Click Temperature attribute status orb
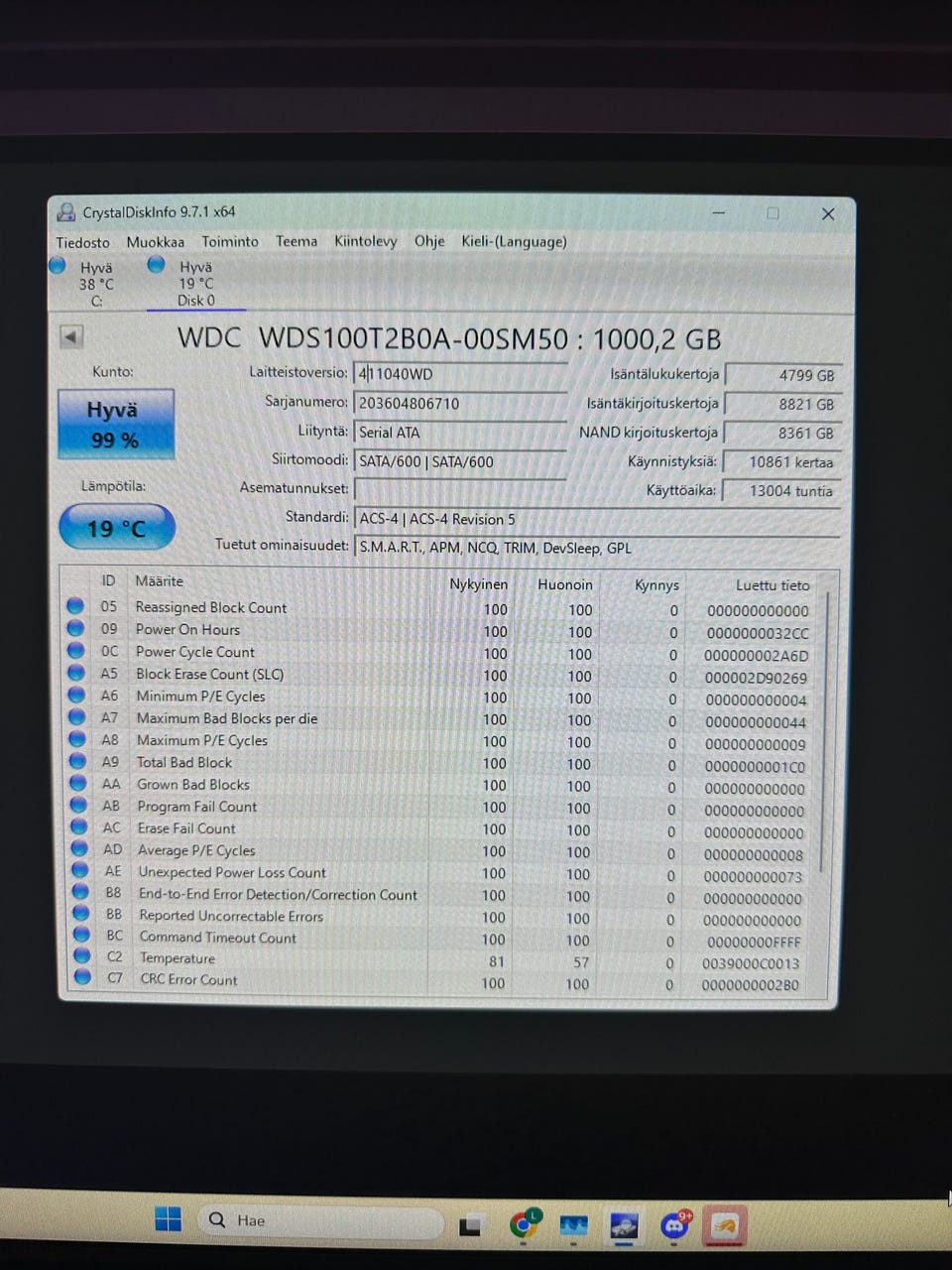This screenshot has width=952, height=1270. click(82, 956)
